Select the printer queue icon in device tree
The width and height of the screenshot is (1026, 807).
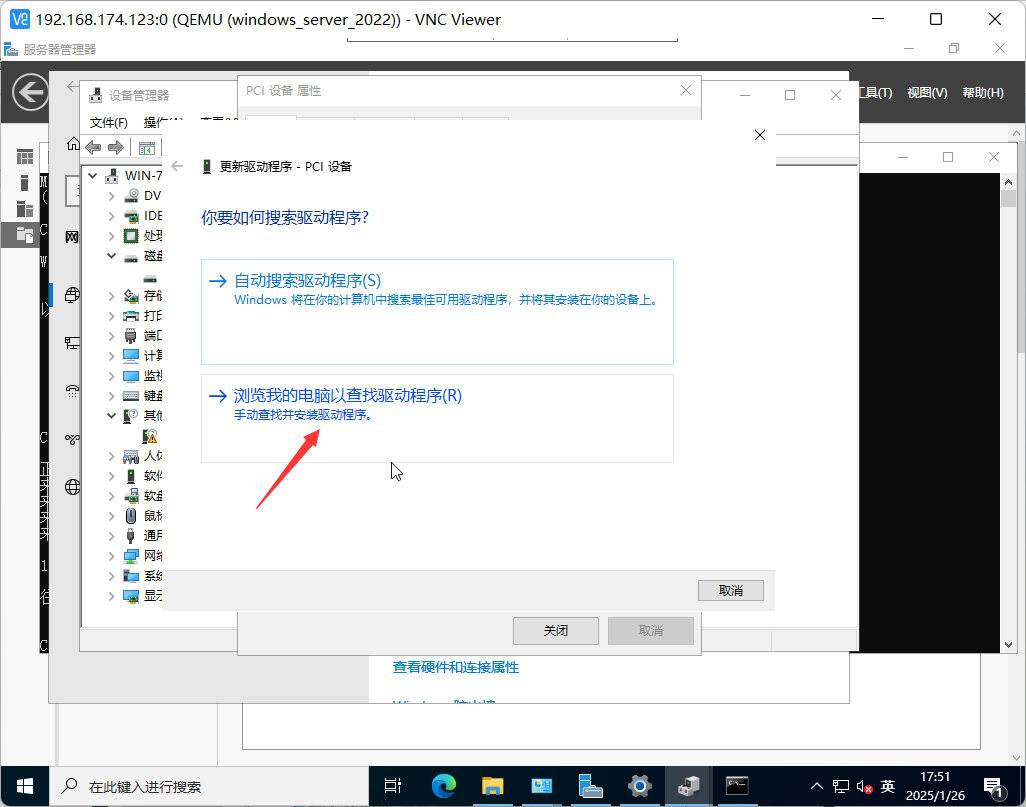tap(132, 316)
